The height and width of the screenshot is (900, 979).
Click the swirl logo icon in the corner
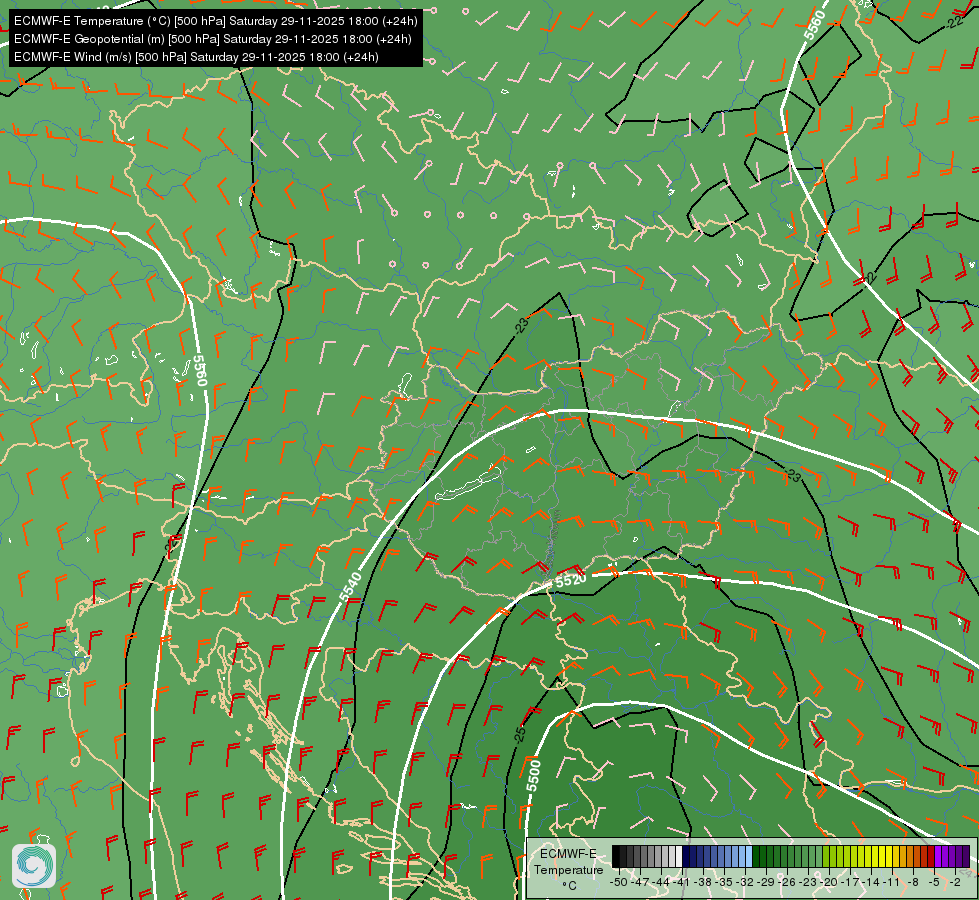coord(34,865)
